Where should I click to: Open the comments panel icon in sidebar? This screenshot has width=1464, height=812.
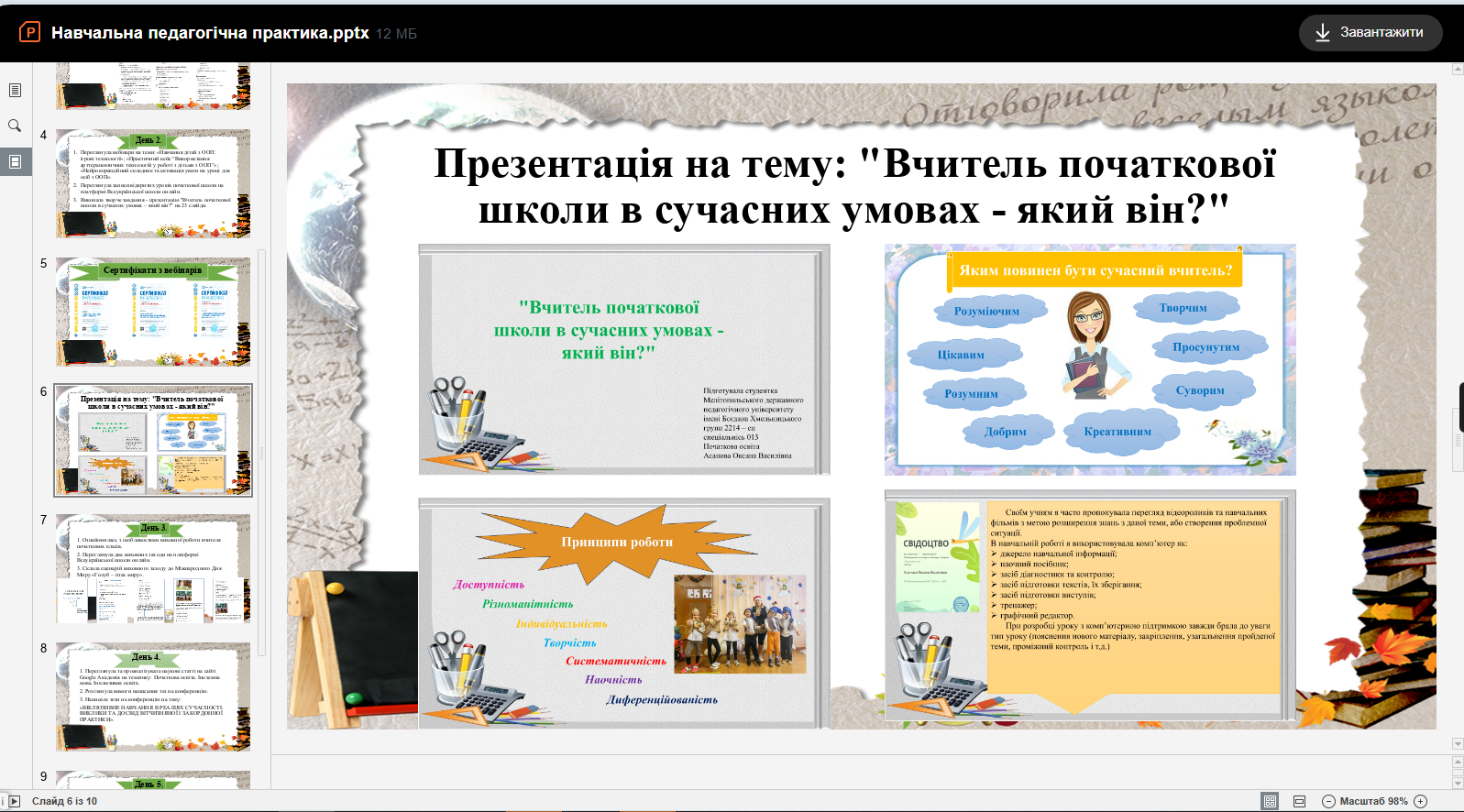(x=15, y=90)
